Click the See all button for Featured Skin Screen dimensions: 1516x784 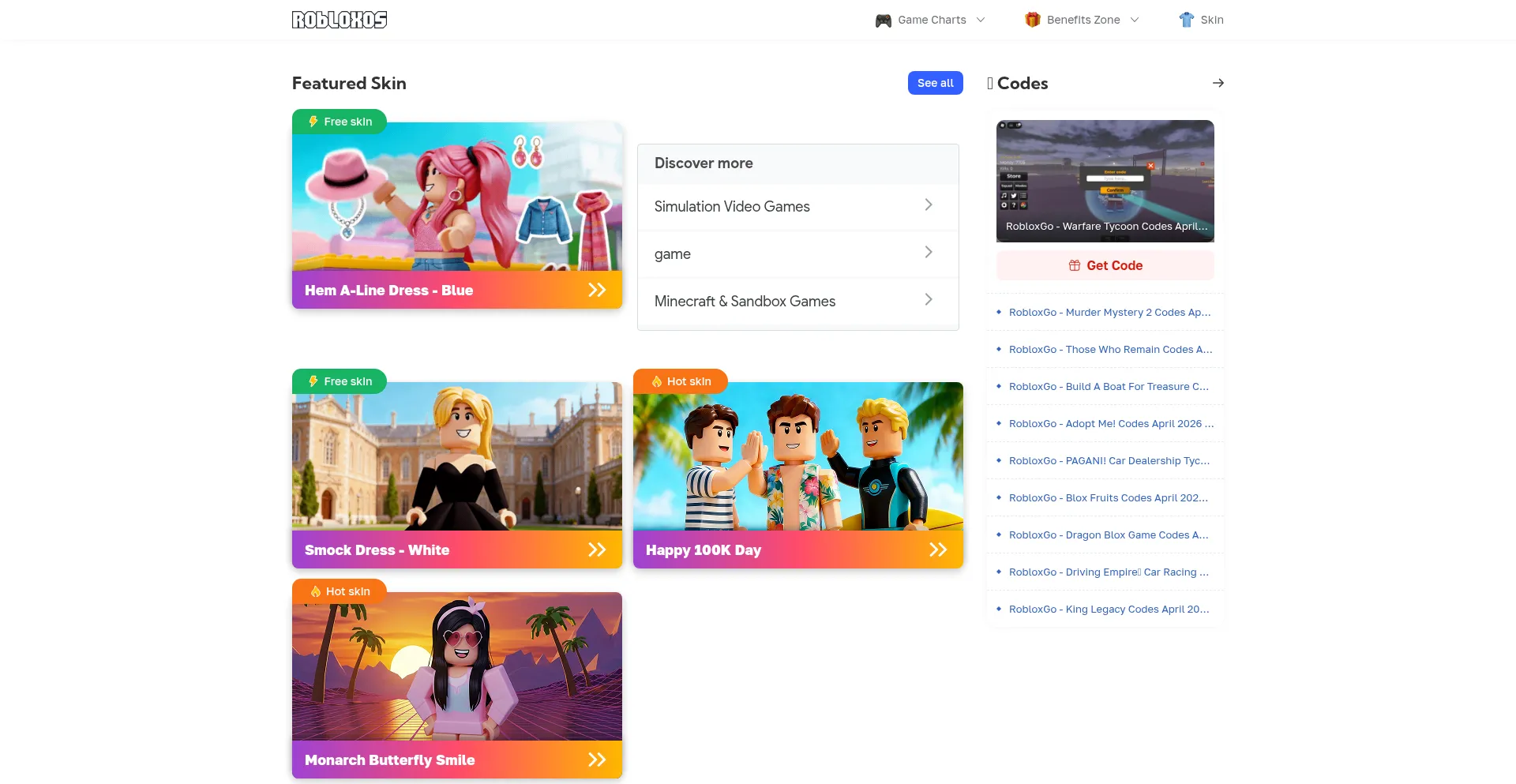point(936,83)
